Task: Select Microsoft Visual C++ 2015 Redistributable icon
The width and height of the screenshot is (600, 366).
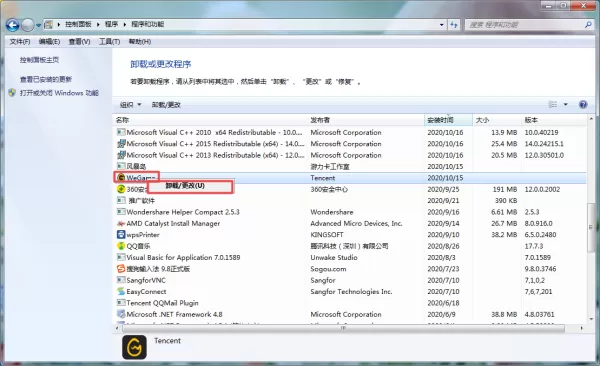Action: point(121,144)
